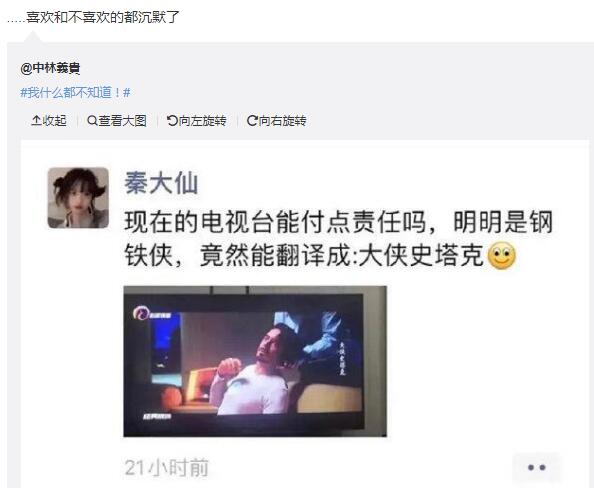594x488 pixels.
Task: Click the 21小时前 timestamp
Action: click(x=167, y=468)
